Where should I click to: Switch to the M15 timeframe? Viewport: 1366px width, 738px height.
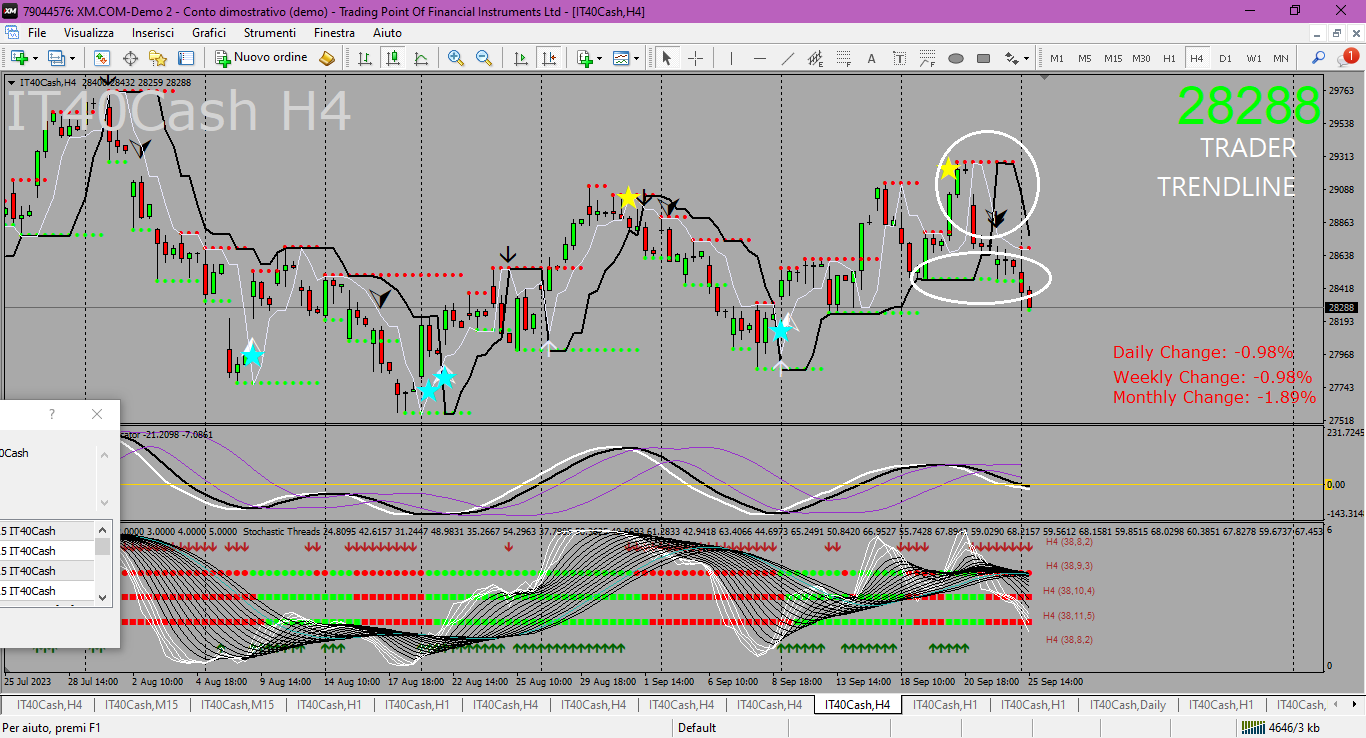point(1113,58)
